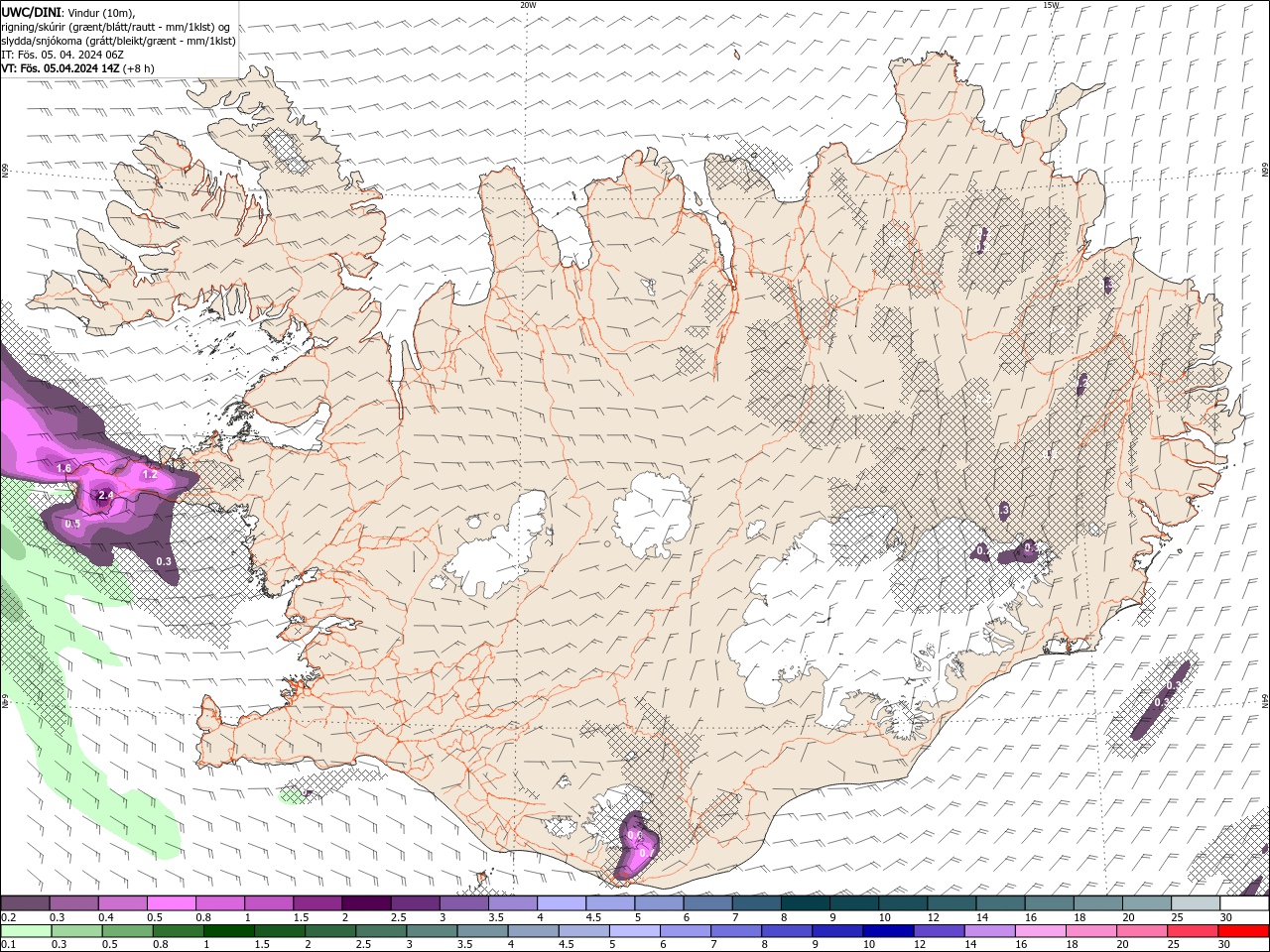Click the 15W longitude label
Image resolution: width=1270 pixels, height=952 pixels.
click(x=1052, y=5)
